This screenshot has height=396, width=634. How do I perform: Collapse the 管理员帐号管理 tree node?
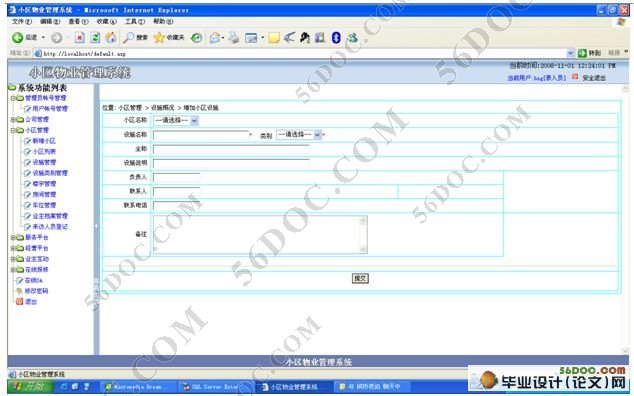click(13, 98)
